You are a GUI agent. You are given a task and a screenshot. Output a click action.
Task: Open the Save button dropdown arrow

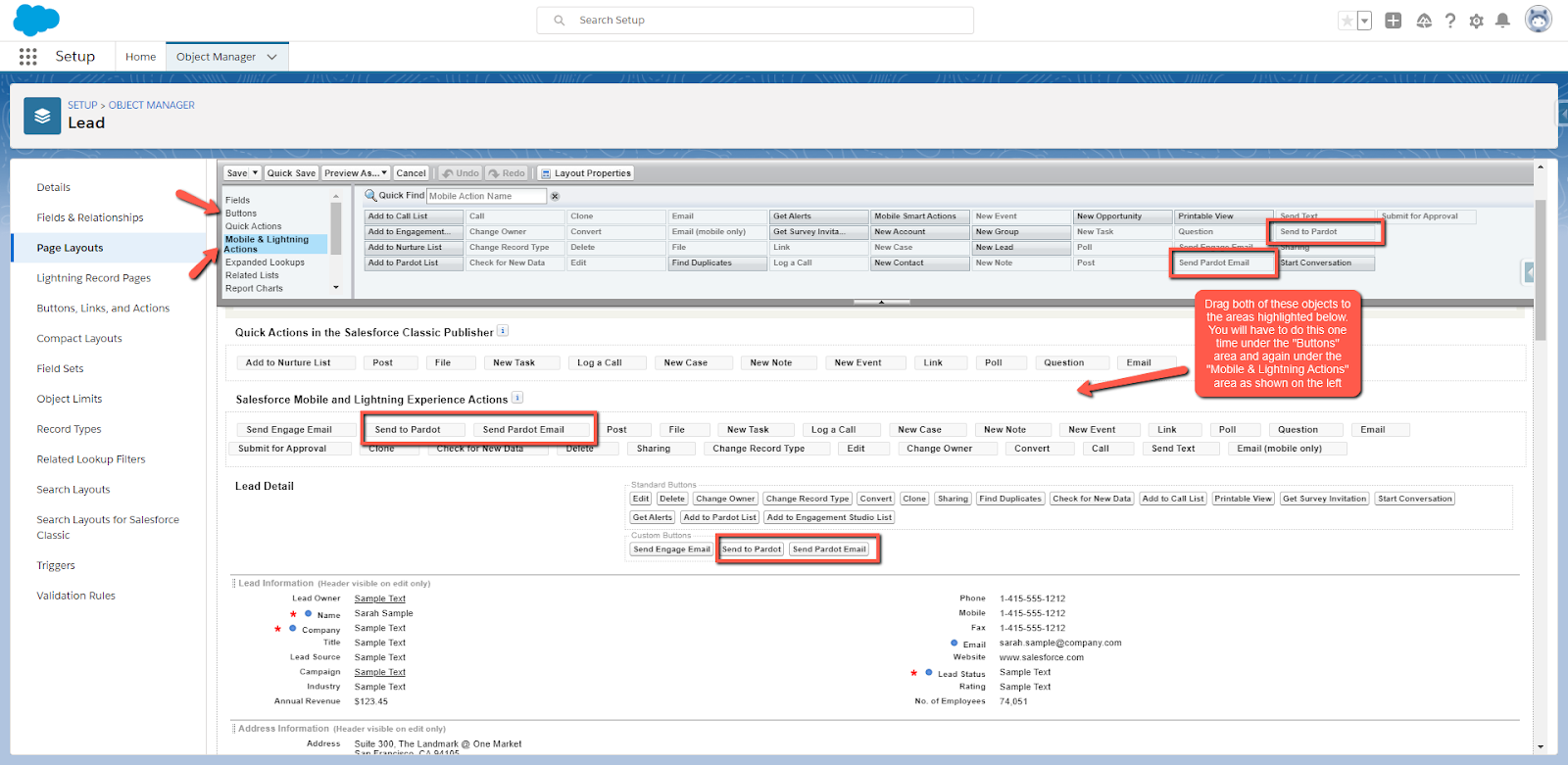(x=256, y=173)
